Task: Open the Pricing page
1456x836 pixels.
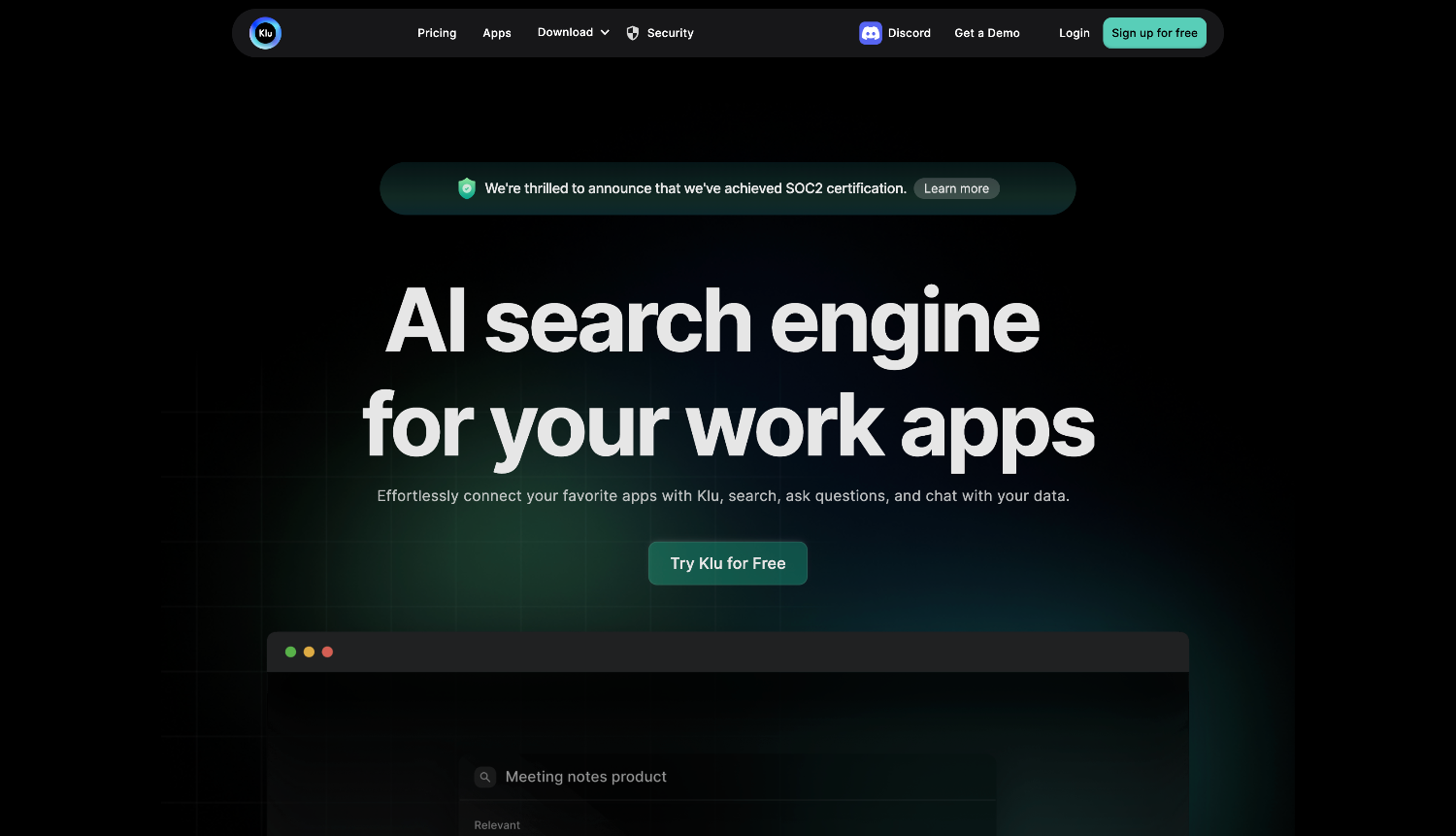Action: pyautogui.click(x=437, y=33)
